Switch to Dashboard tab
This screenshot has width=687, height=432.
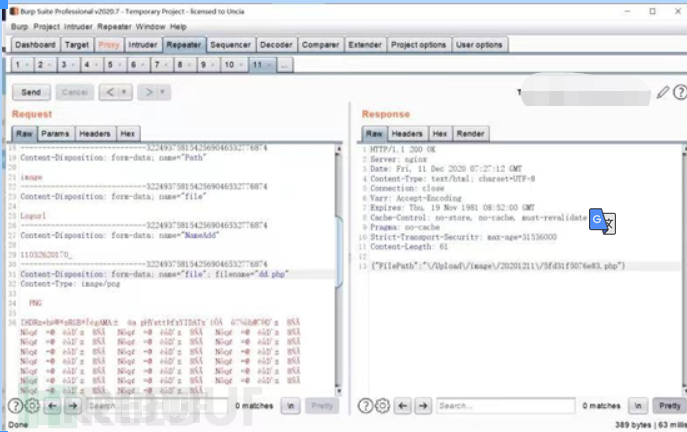tap(35, 45)
